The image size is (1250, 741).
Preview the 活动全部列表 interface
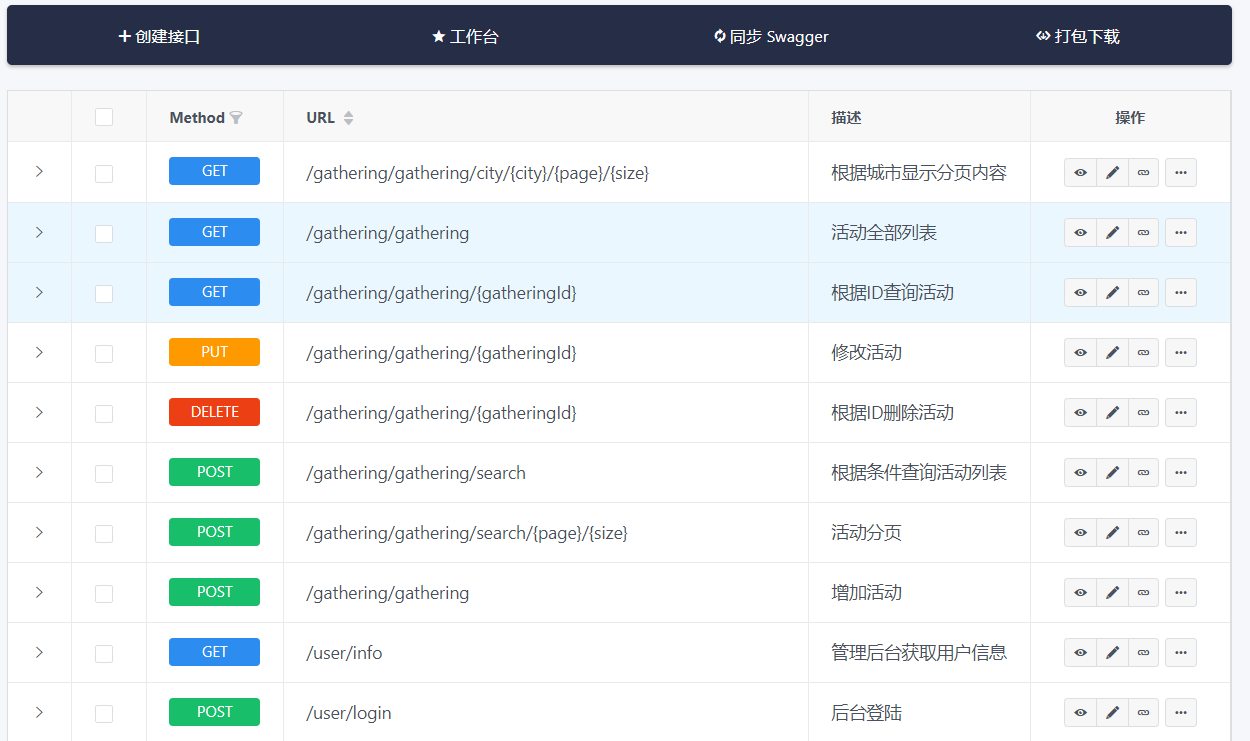pos(1080,232)
